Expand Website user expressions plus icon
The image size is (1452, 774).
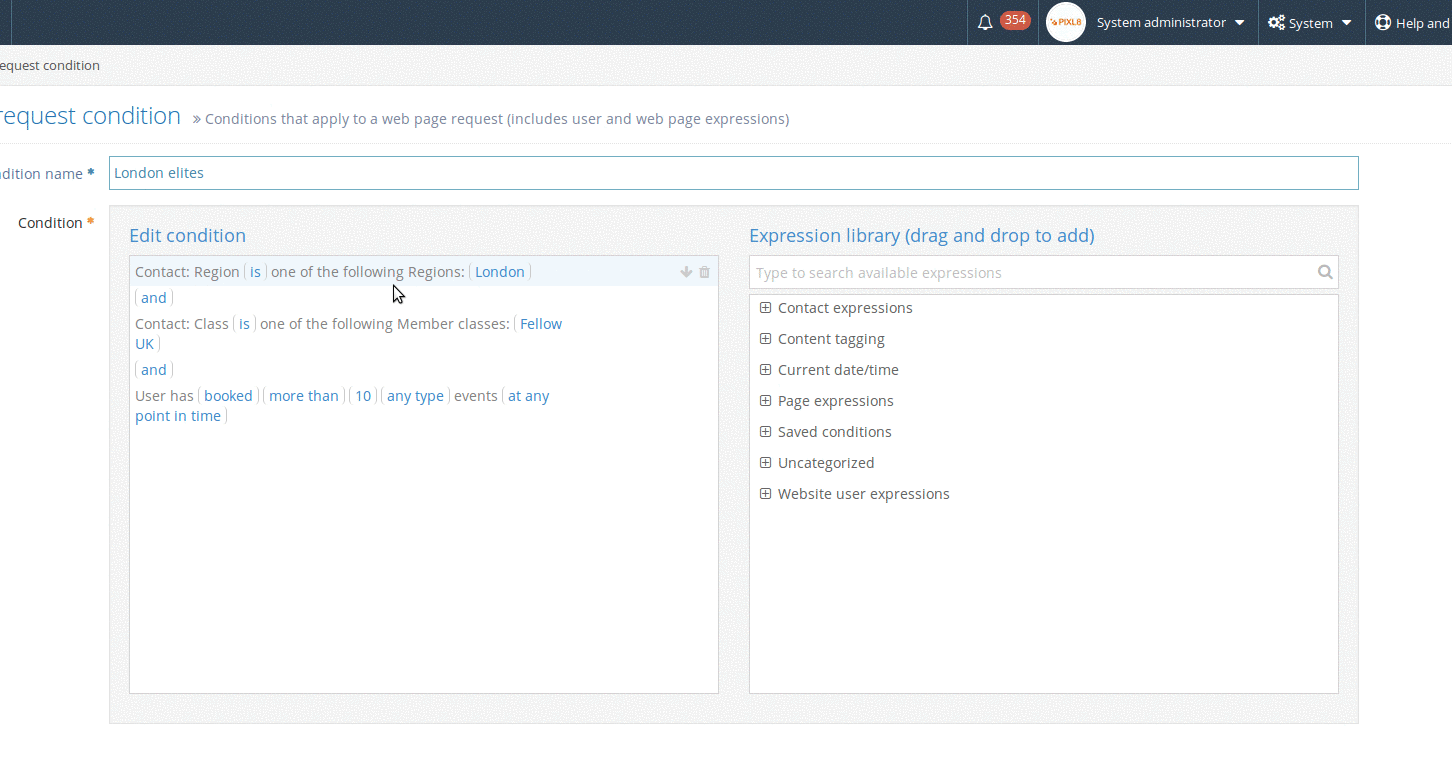(x=765, y=494)
